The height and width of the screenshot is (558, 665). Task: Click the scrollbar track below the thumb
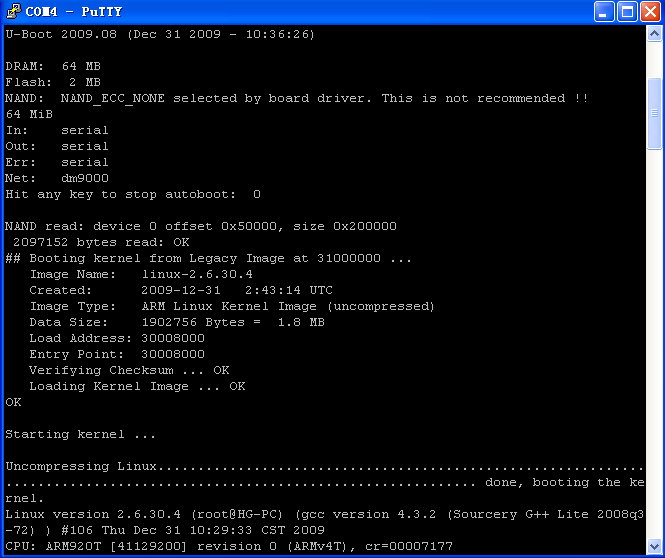tap(654, 343)
